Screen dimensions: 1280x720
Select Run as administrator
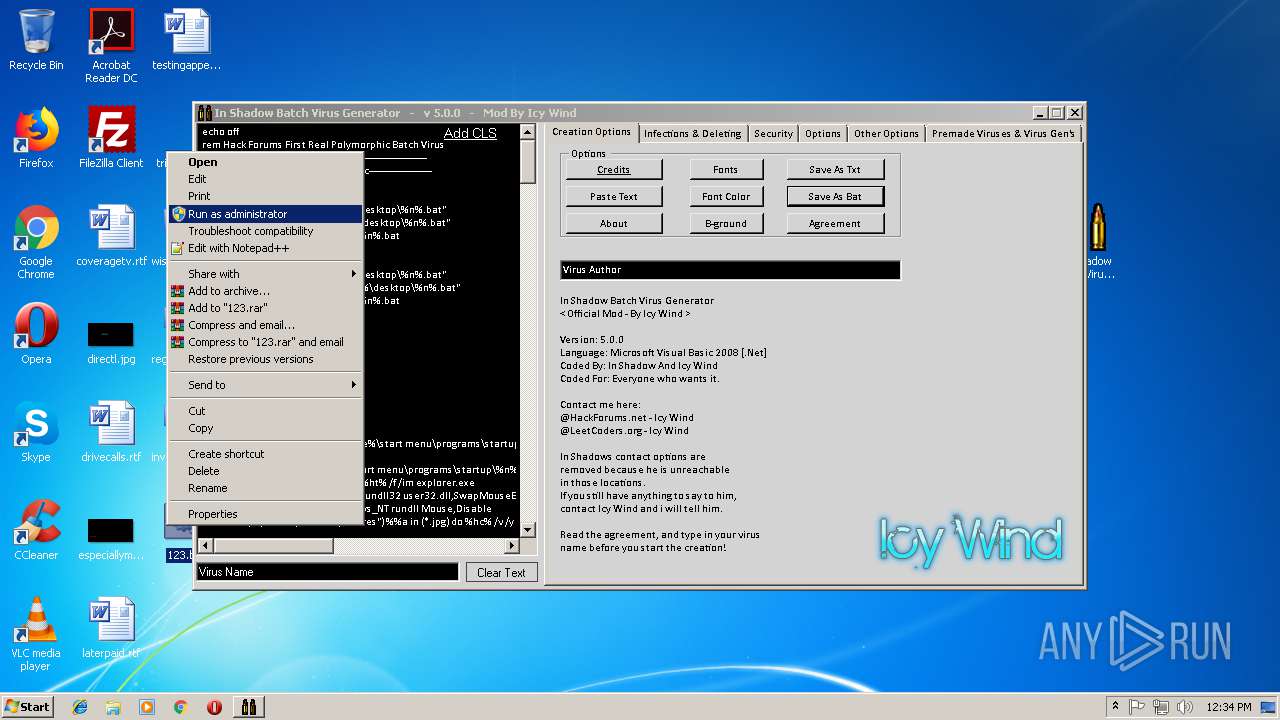point(265,214)
